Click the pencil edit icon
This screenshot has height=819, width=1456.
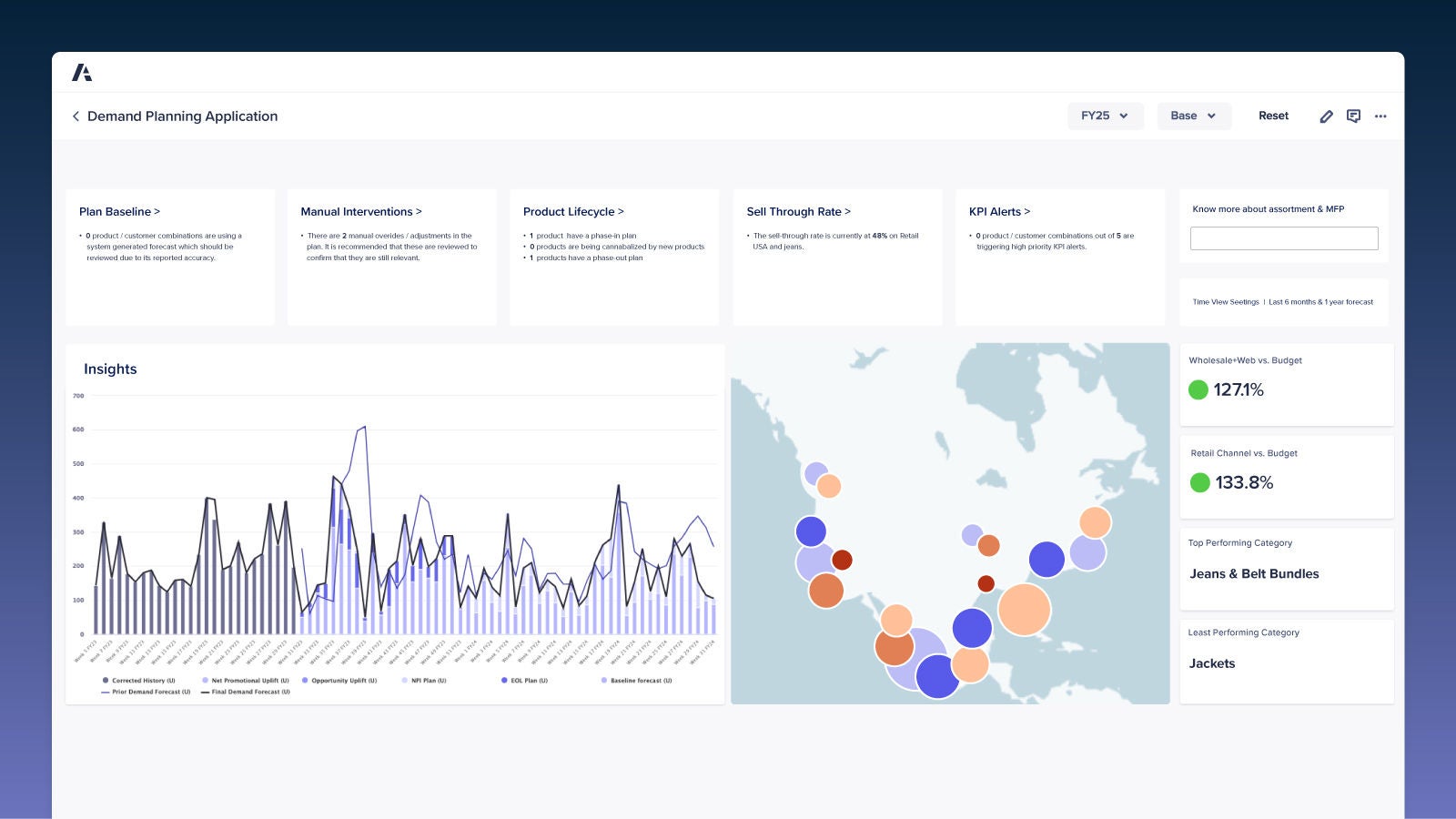click(1326, 116)
